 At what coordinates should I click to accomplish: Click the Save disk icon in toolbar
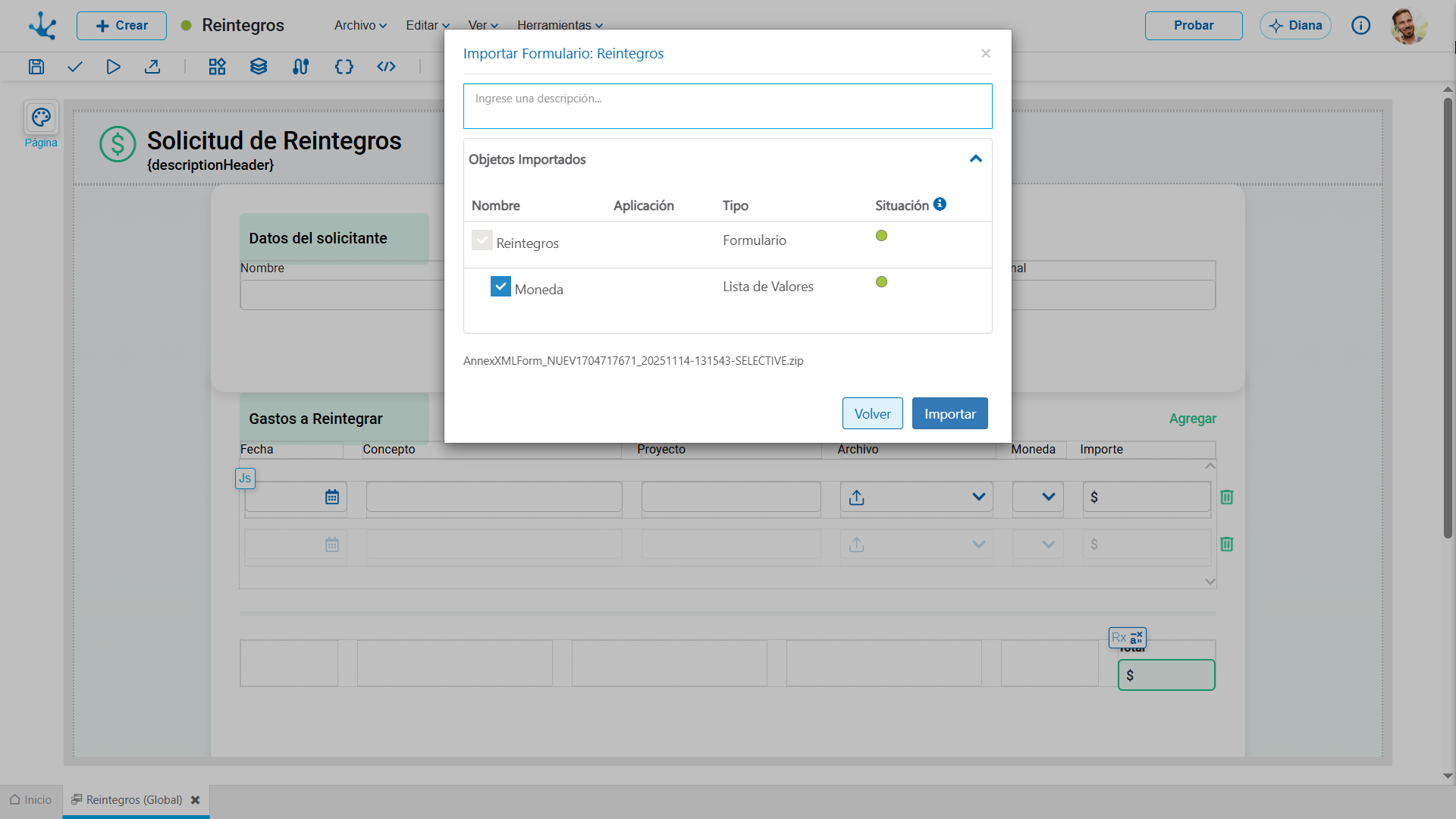point(36,67)
